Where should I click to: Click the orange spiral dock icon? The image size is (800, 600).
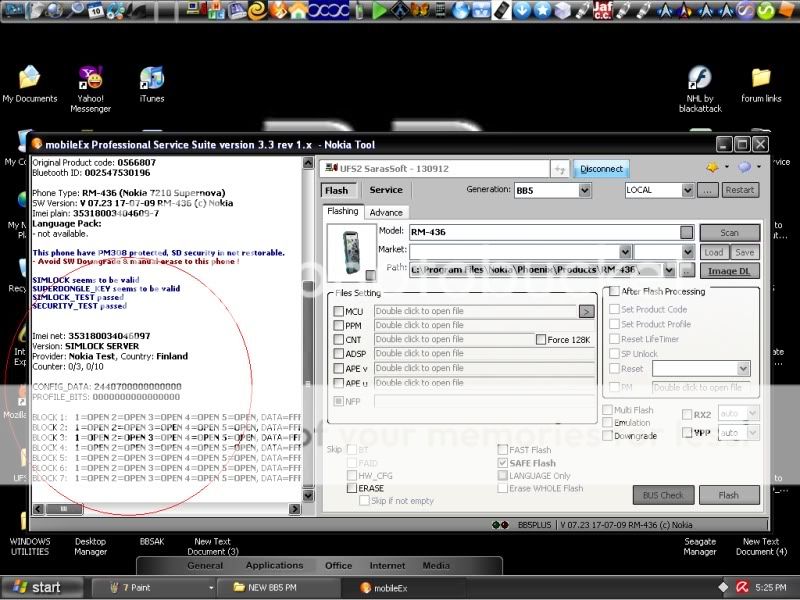(x=258, y=10)
